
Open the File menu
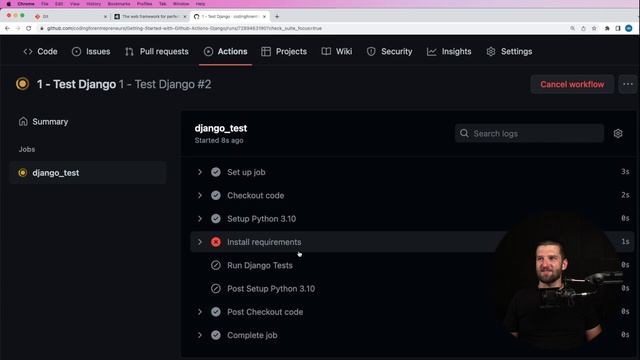(x=44, y=4)
